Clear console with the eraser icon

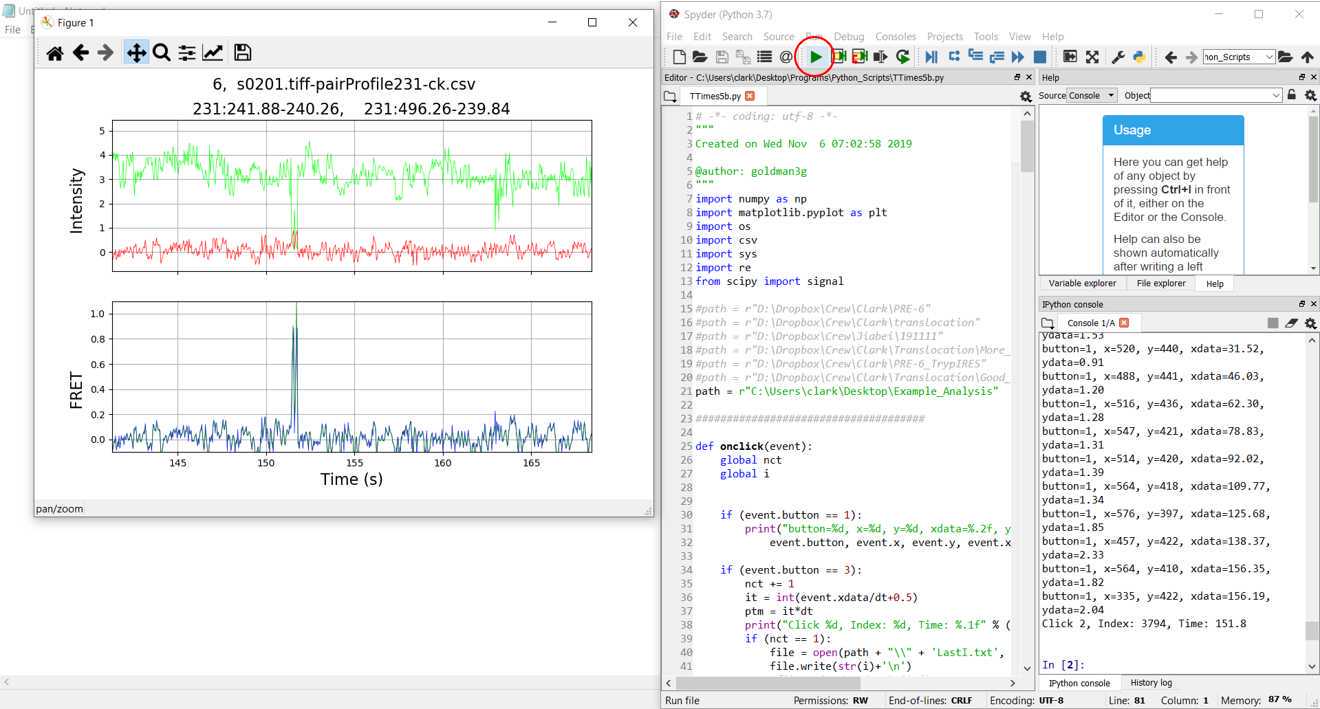click(x=1292, y=323)
